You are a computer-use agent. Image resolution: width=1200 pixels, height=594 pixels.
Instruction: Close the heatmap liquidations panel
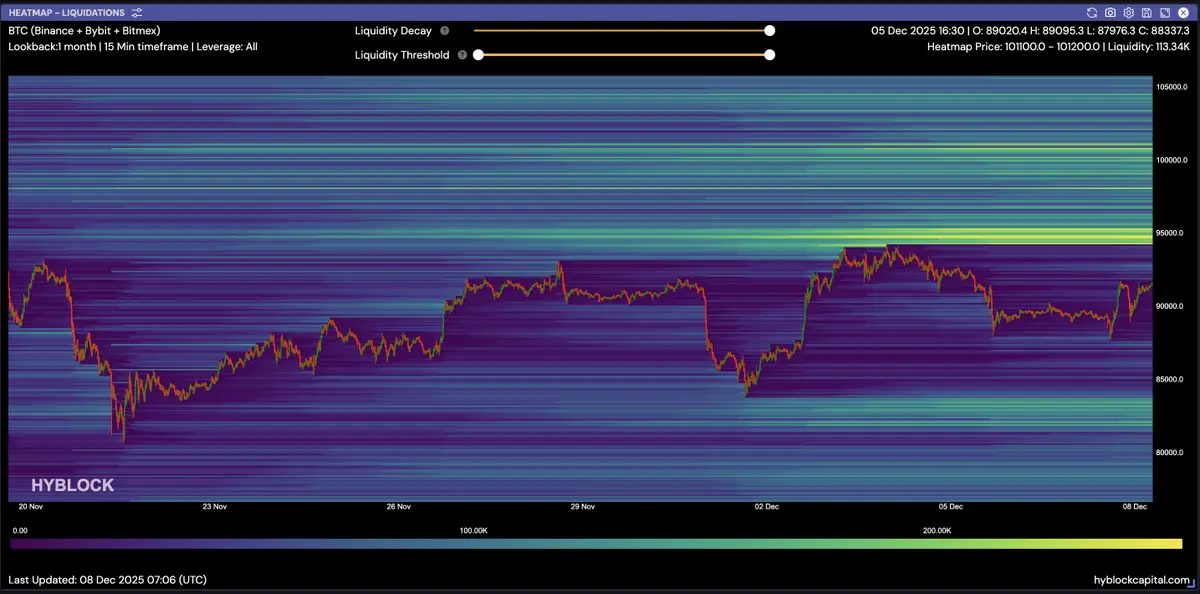(x=1183, y=12)
